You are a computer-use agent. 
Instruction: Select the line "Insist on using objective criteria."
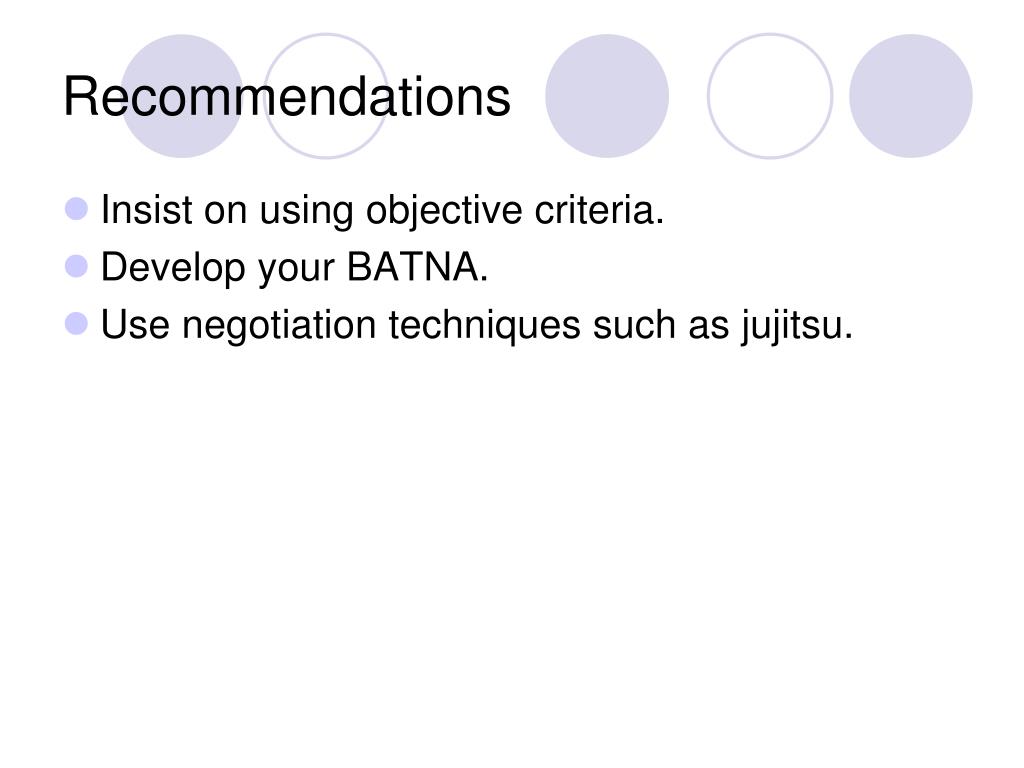point(382,212)
